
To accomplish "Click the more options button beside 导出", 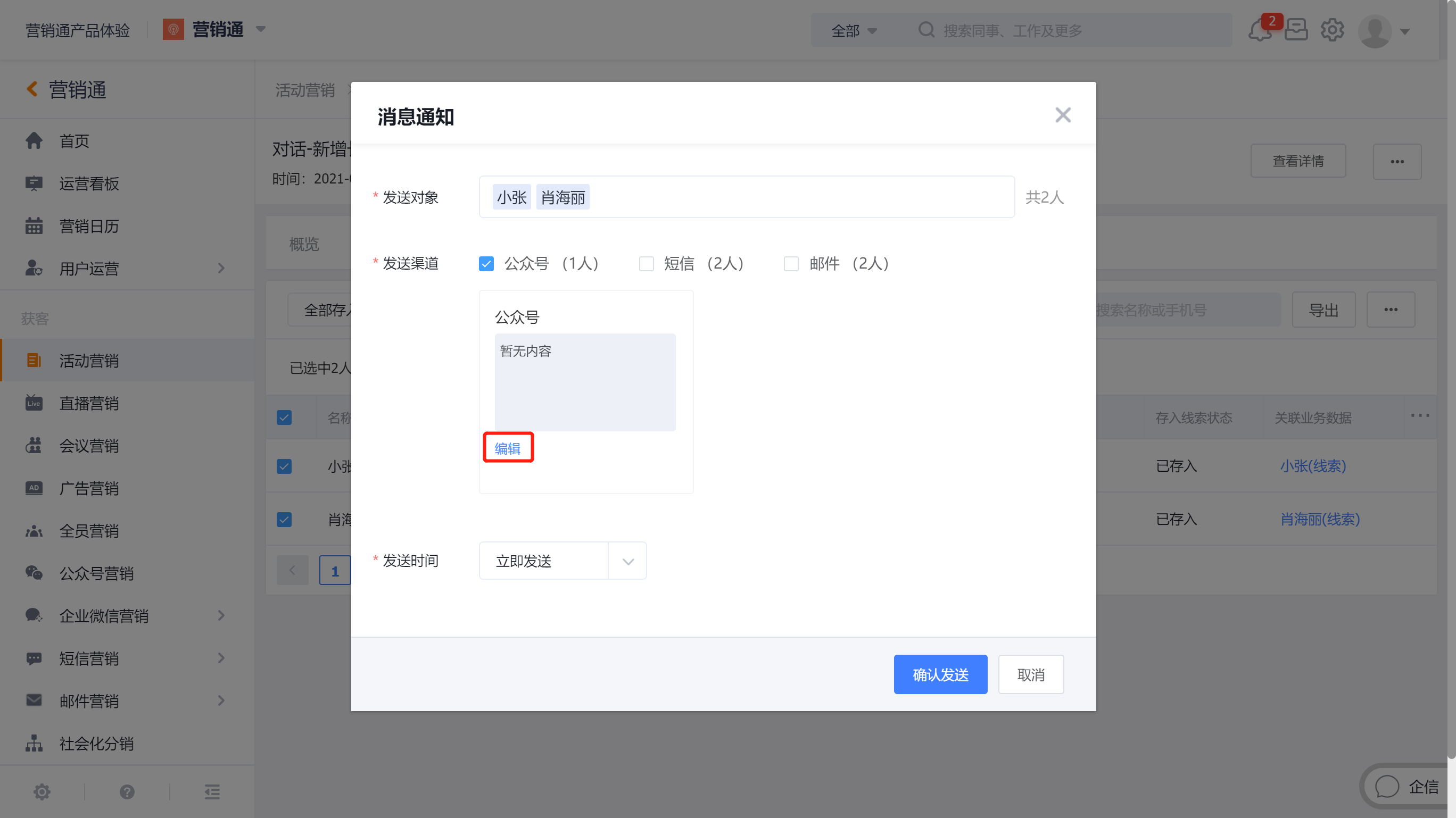I will click(x=1391, y=310).
